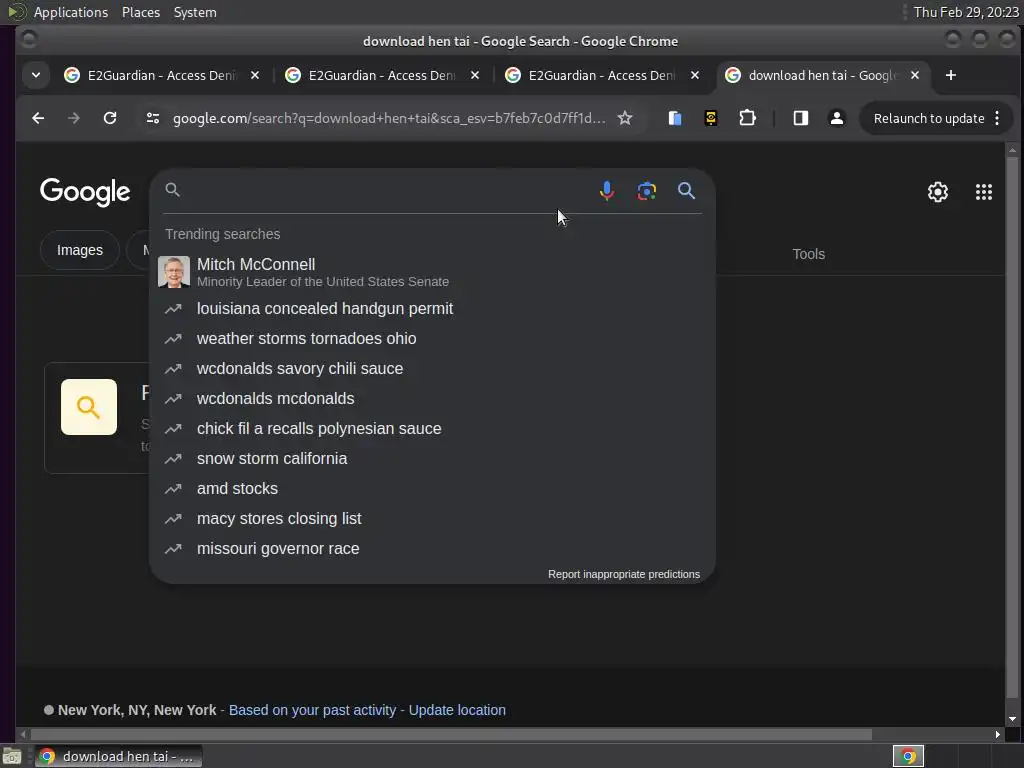Activate Chrome window in bottom taskbar
This screenshot has height=768, width=1024.
click(118, 756)
